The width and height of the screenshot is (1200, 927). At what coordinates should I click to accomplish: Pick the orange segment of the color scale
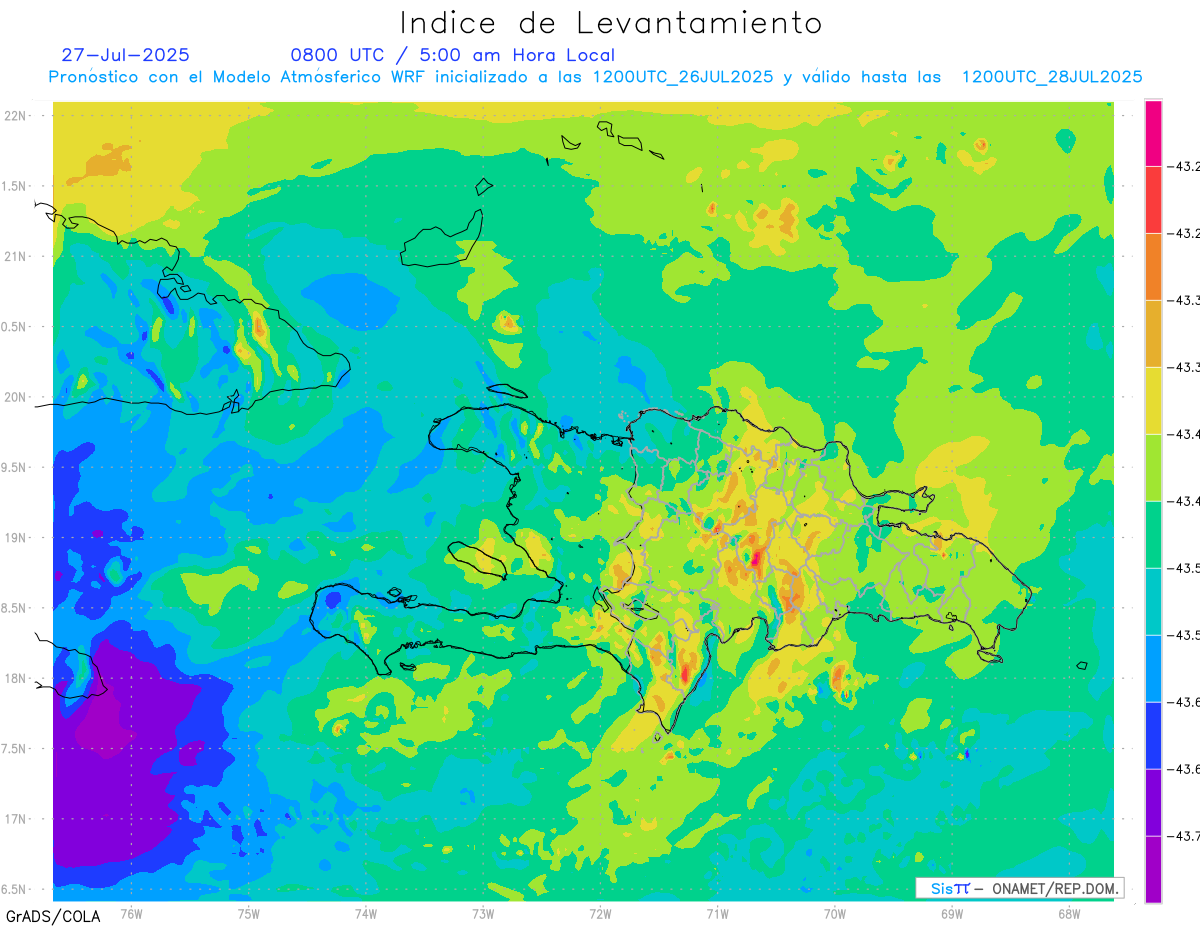coord(1153,266)
